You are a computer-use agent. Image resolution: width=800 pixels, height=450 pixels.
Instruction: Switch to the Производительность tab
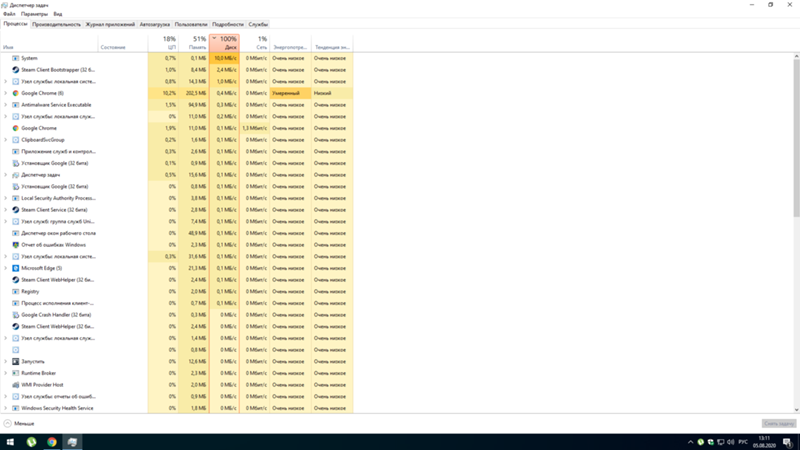(x=56, y=24)
